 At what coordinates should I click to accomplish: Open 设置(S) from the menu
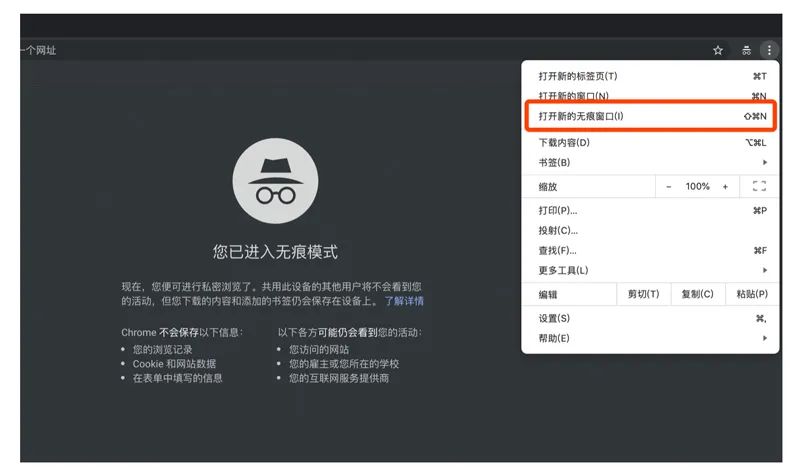coord(650,318)
